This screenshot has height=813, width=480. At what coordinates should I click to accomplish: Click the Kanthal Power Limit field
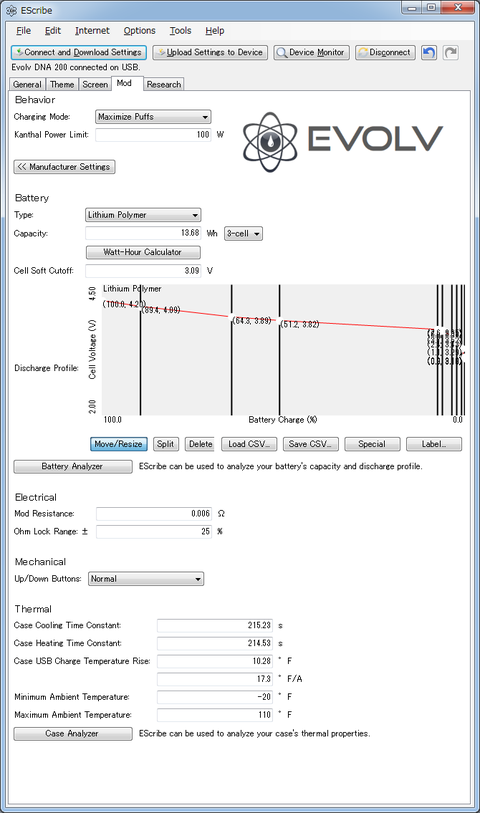153,135
